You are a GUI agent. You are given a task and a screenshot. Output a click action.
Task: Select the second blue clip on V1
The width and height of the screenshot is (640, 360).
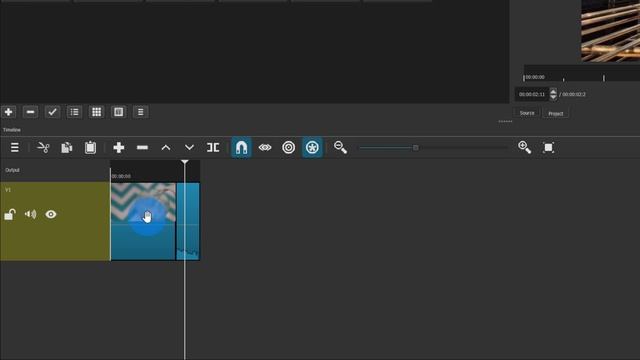point(188,221)
